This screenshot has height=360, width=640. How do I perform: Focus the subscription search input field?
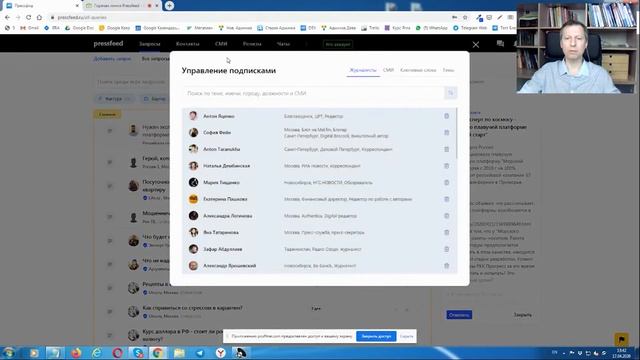pyautogui.click(x=313, y=93)
